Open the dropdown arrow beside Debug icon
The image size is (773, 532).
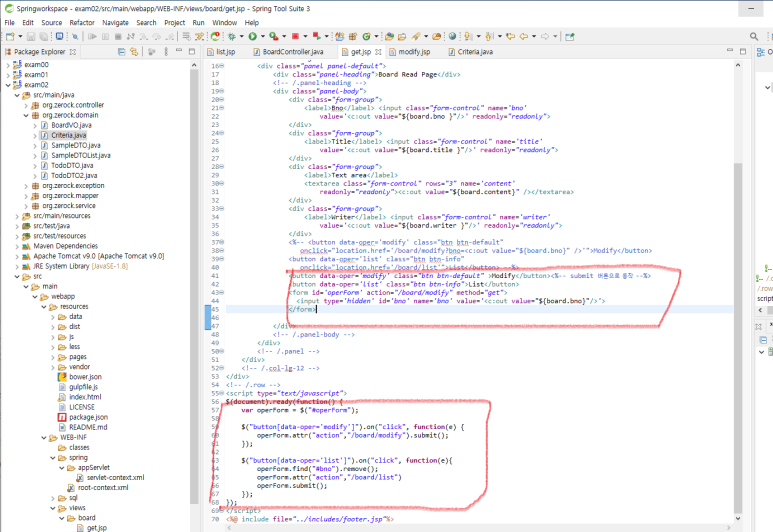pos(242,36)
